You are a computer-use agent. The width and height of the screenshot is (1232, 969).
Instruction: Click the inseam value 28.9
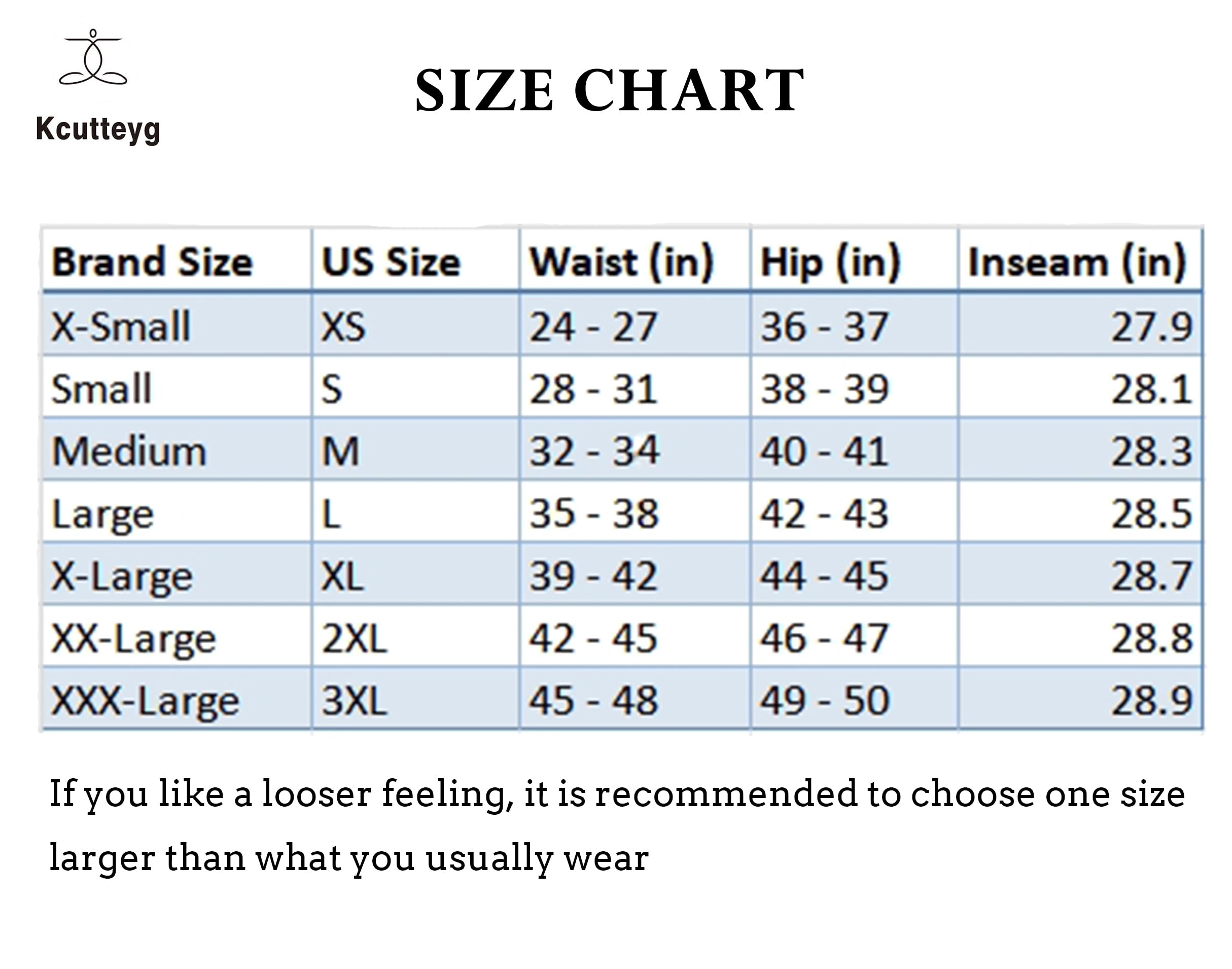tap(1151, 700)
